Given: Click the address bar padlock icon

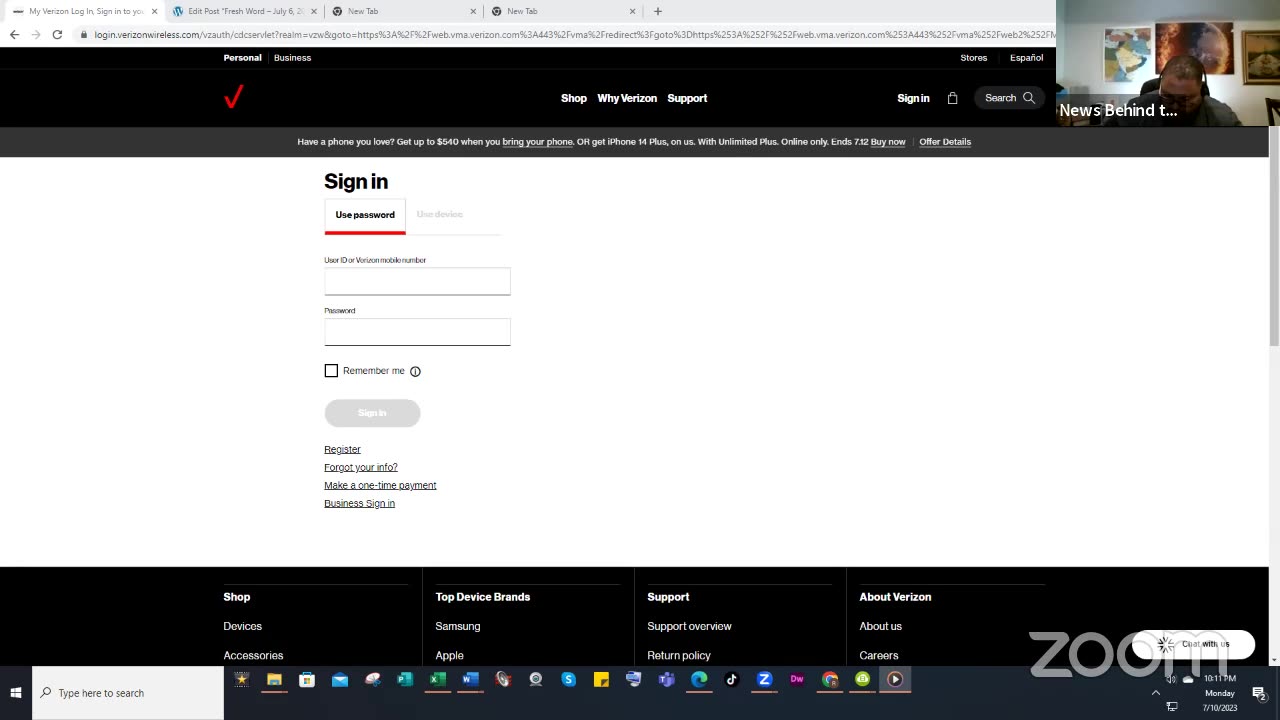Looking at the screenshot, I should pyautogui.click(x=84, y=34).
